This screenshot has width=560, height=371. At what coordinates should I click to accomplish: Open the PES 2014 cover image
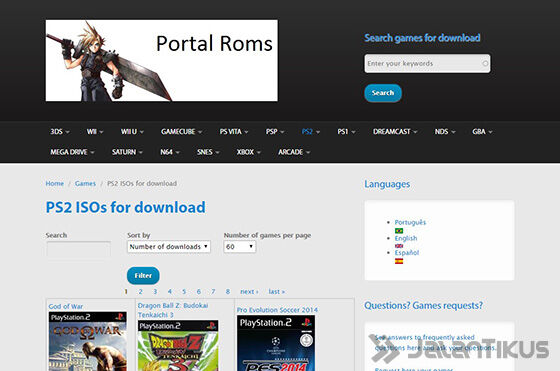coord(276,343)
